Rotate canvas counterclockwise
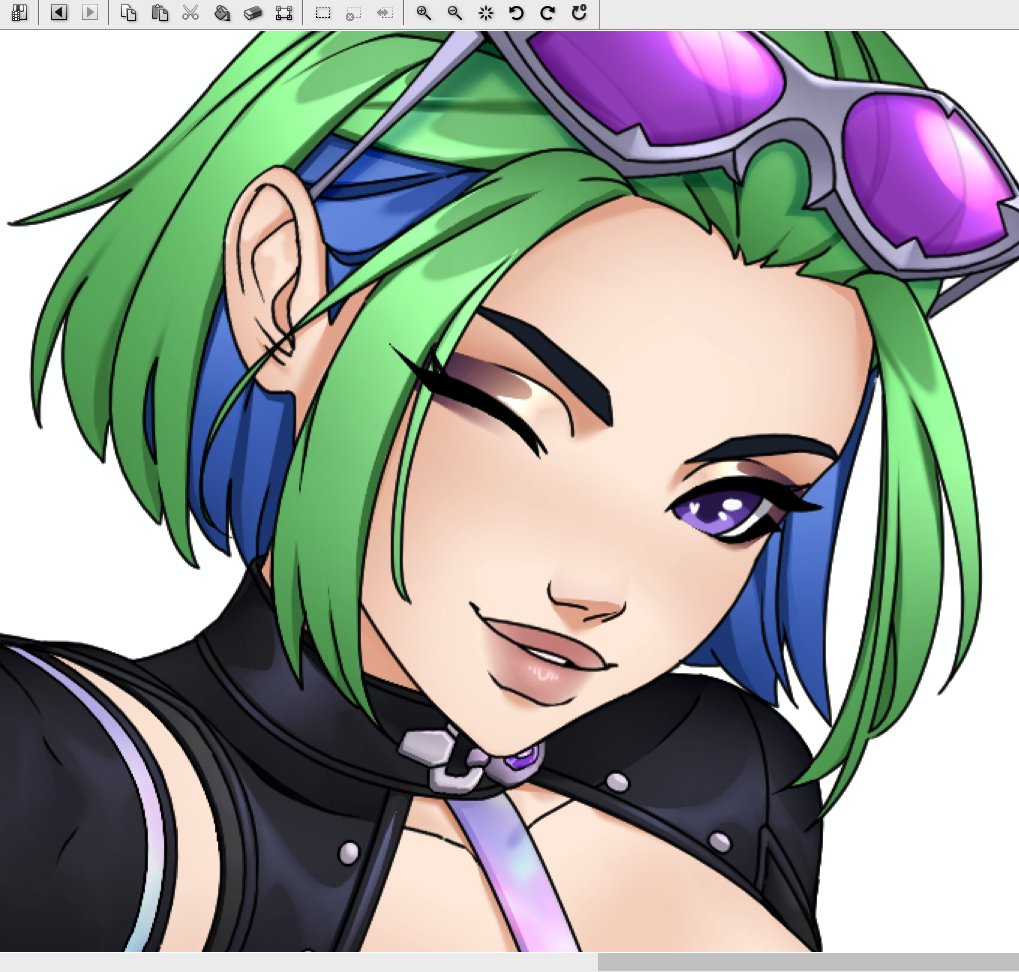Screen dimensions: 1019x972 (517, 12)
